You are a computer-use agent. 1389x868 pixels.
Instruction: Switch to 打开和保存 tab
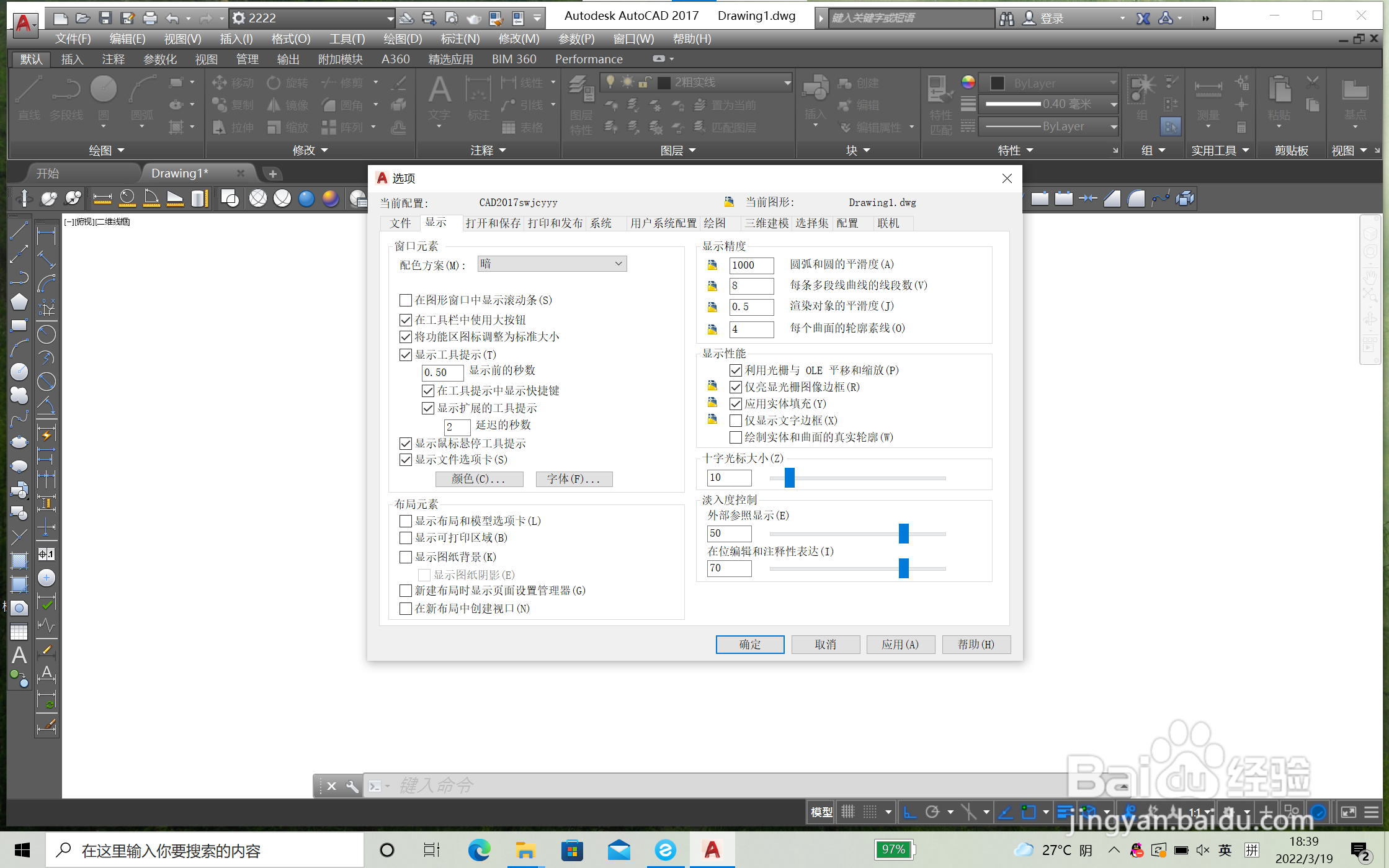(493, 223)
